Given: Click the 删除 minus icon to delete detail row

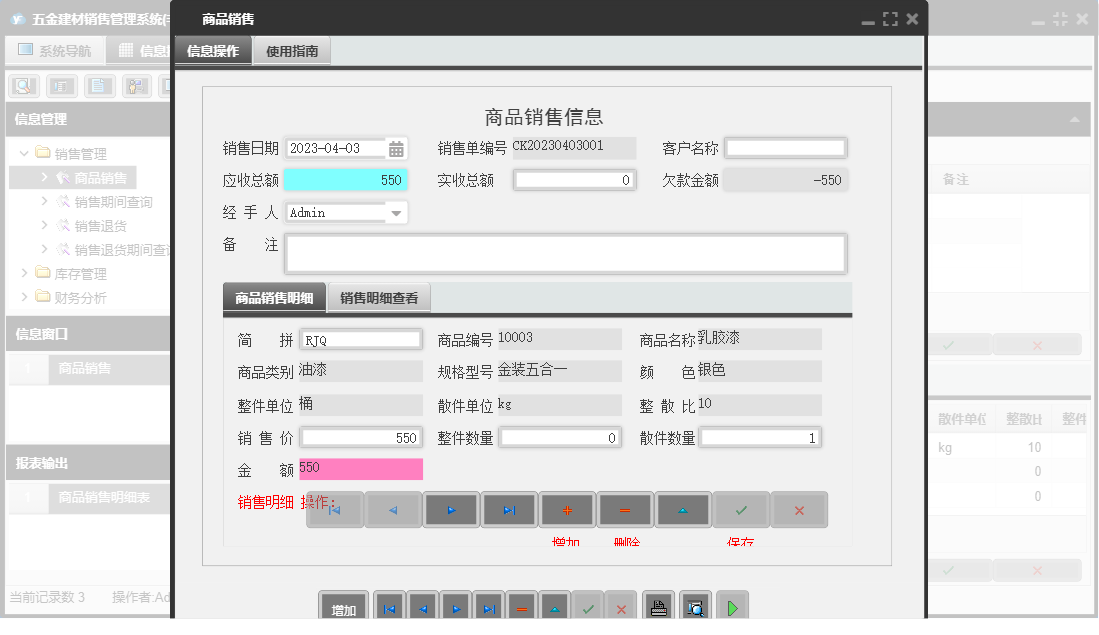Looking at the screenshot, I should (624, 509).
